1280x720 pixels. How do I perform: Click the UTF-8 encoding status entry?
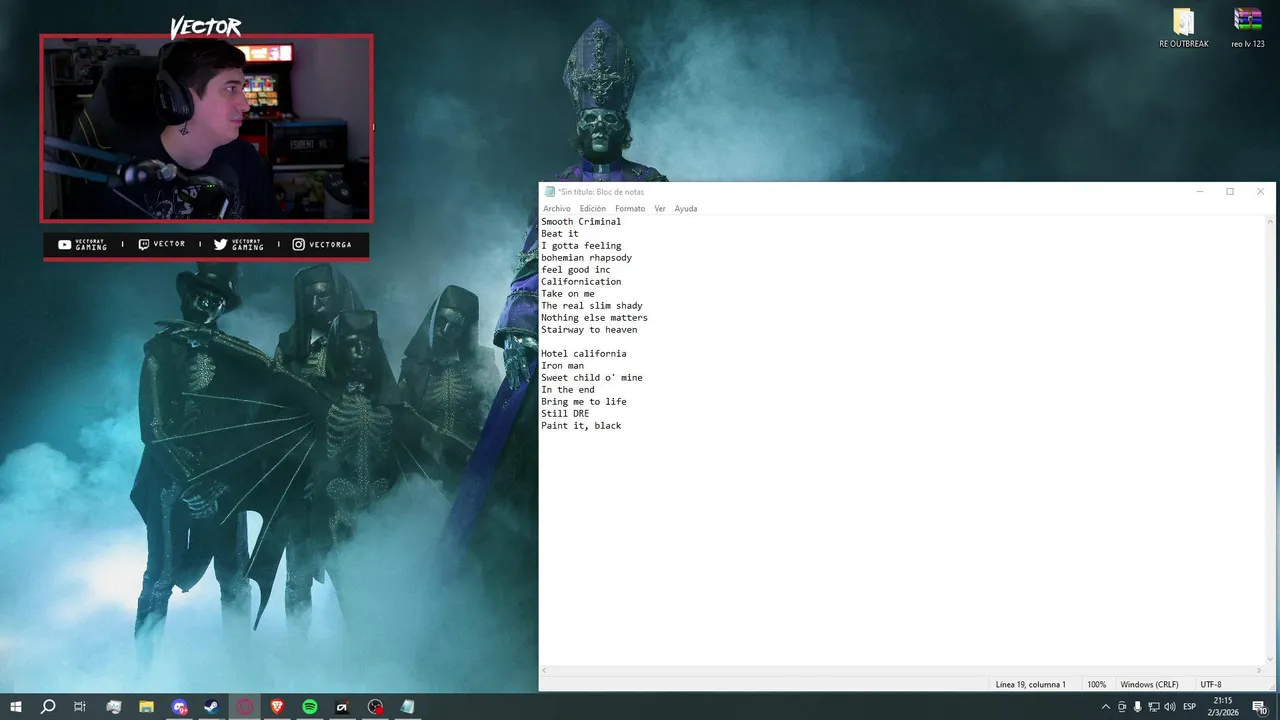(x=1211, y=685)
